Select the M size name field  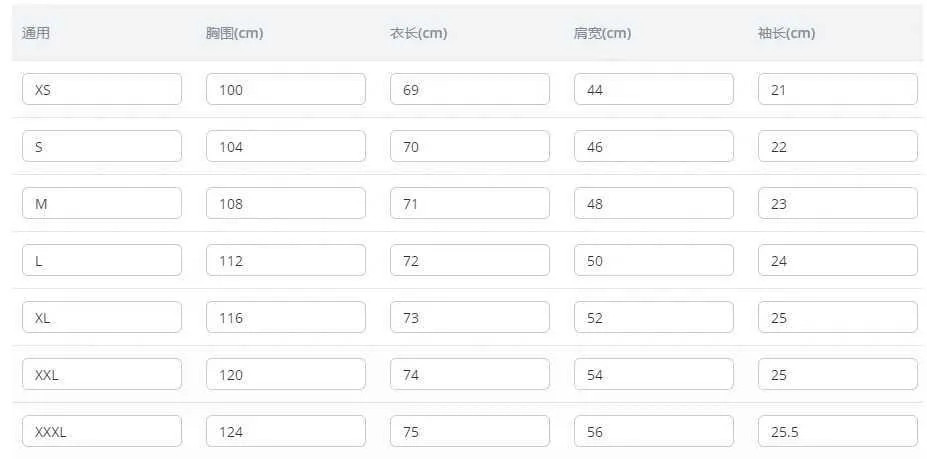[102, 203]
